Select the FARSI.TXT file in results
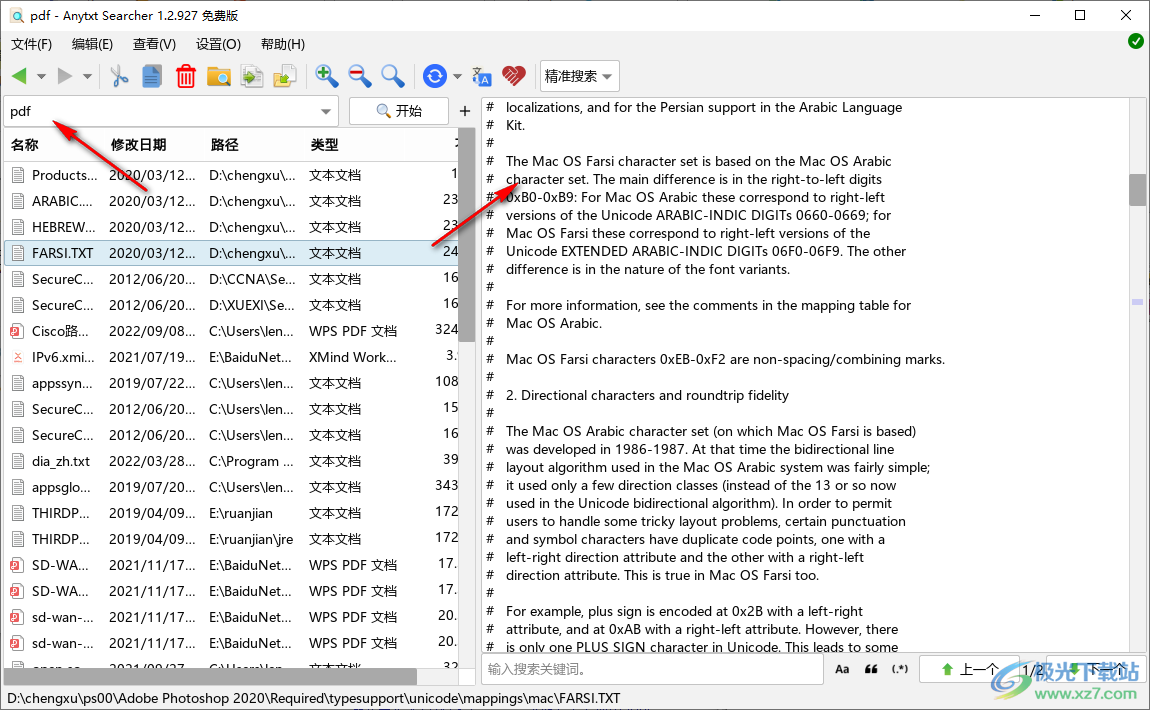1150x710 pixels. coord(60,253)
